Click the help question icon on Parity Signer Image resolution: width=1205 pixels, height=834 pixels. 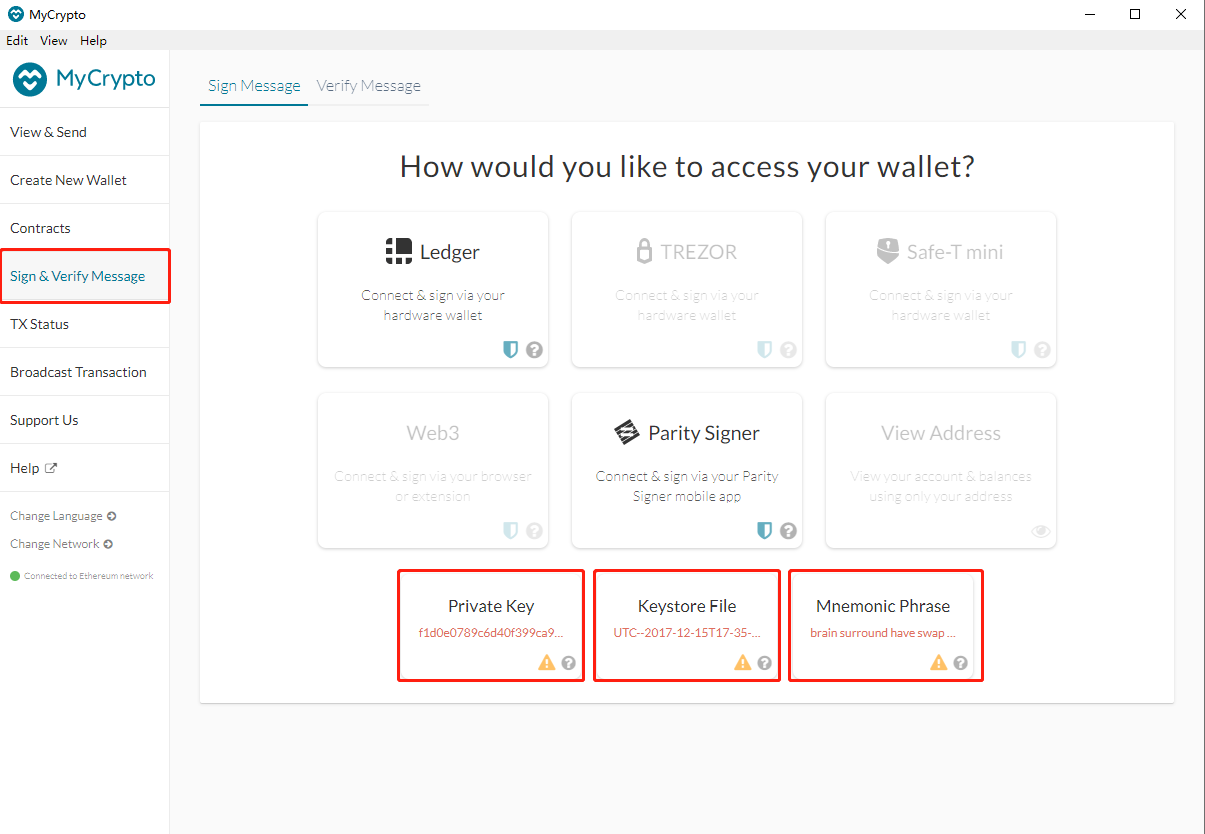pyautogui.click(x=789, y=531)
